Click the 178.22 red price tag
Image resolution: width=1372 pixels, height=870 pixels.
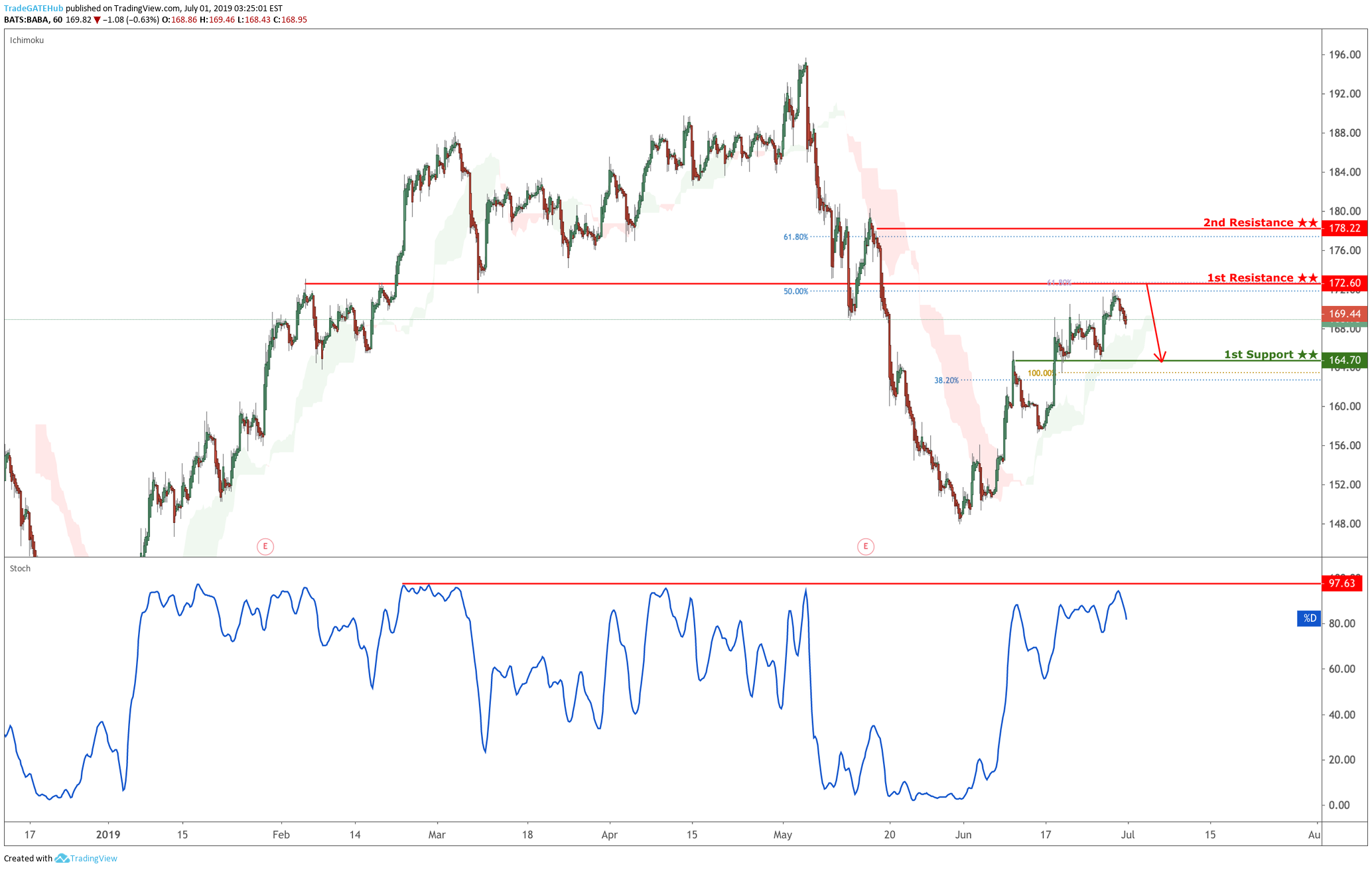pyautogui.click(x=1344, y=228)
